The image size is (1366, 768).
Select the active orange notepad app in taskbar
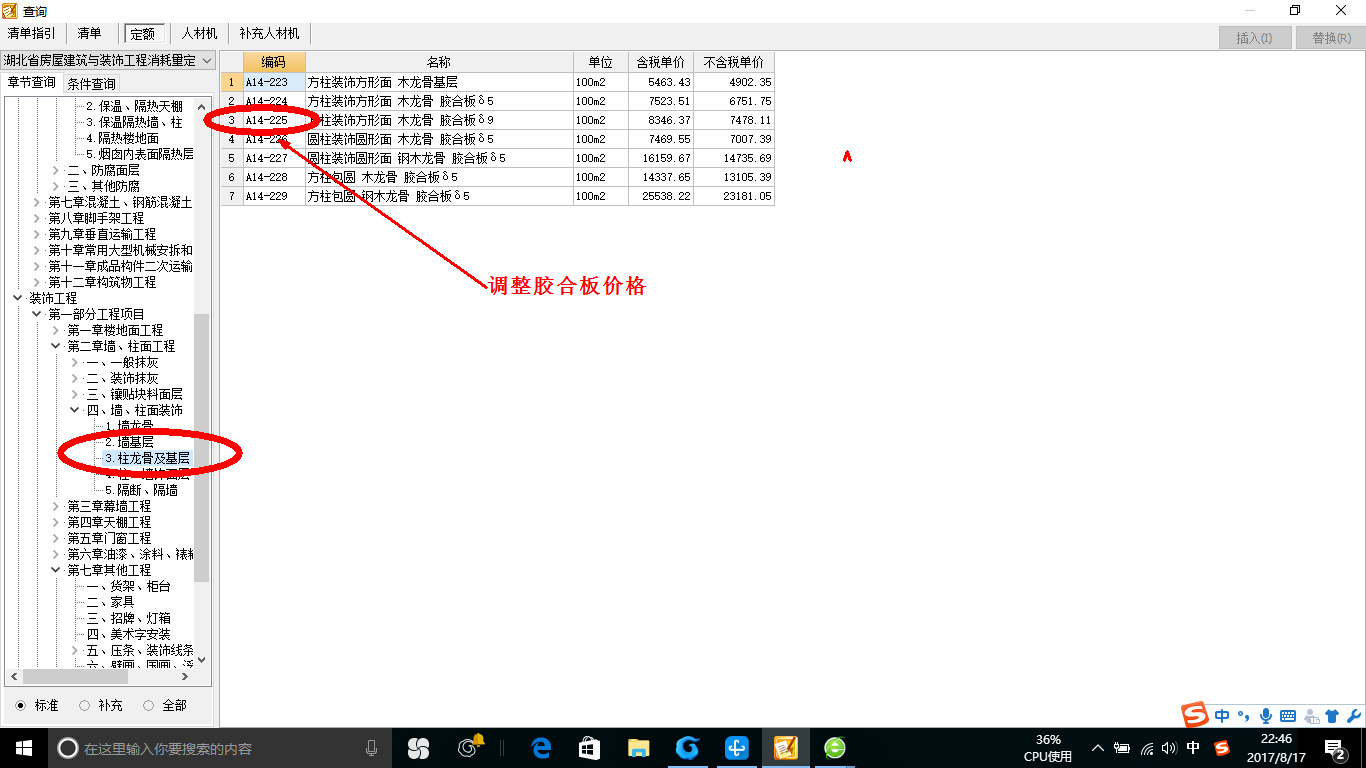click(785, 748)
